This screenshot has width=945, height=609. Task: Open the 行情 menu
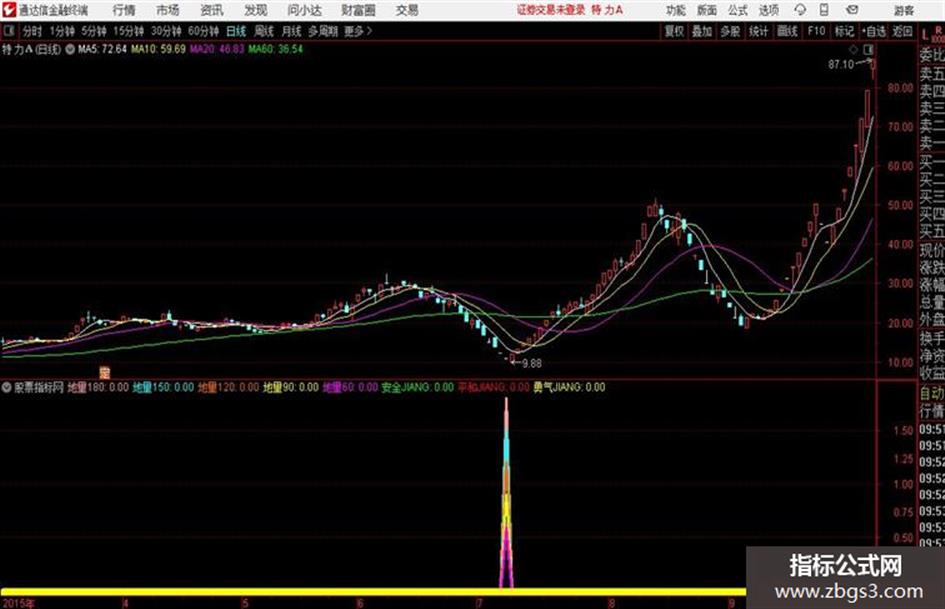click(124, 10)
